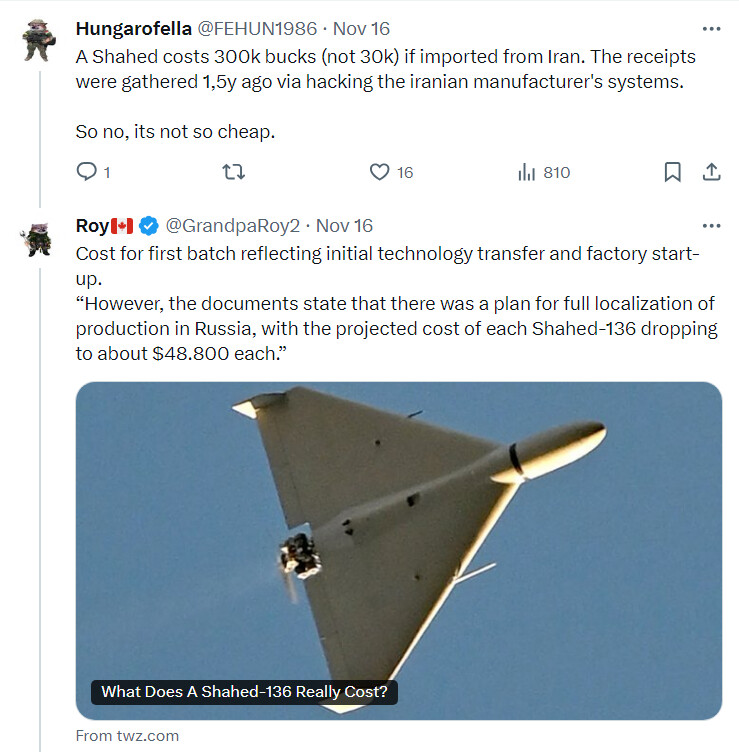739x752 pixels.
Task: Click the Roy display name
Action: click(x=92, y=226)
